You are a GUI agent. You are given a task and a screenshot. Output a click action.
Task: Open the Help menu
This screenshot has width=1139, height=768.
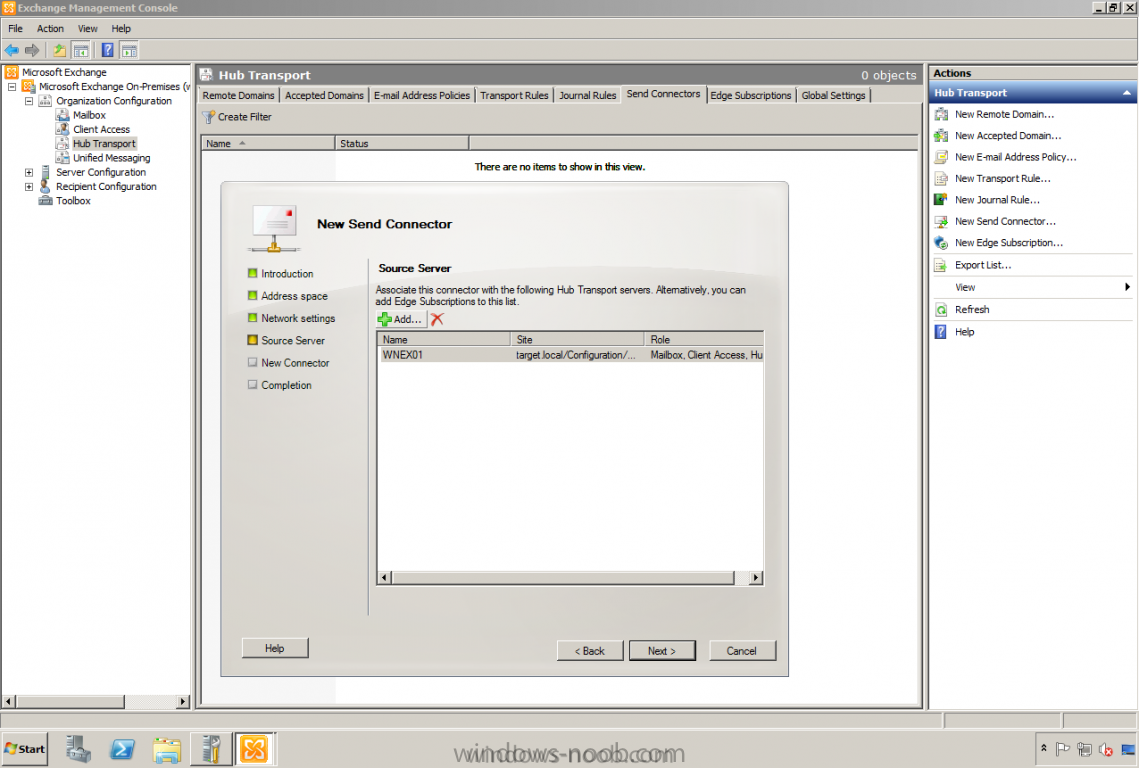(x=121, y=28)
